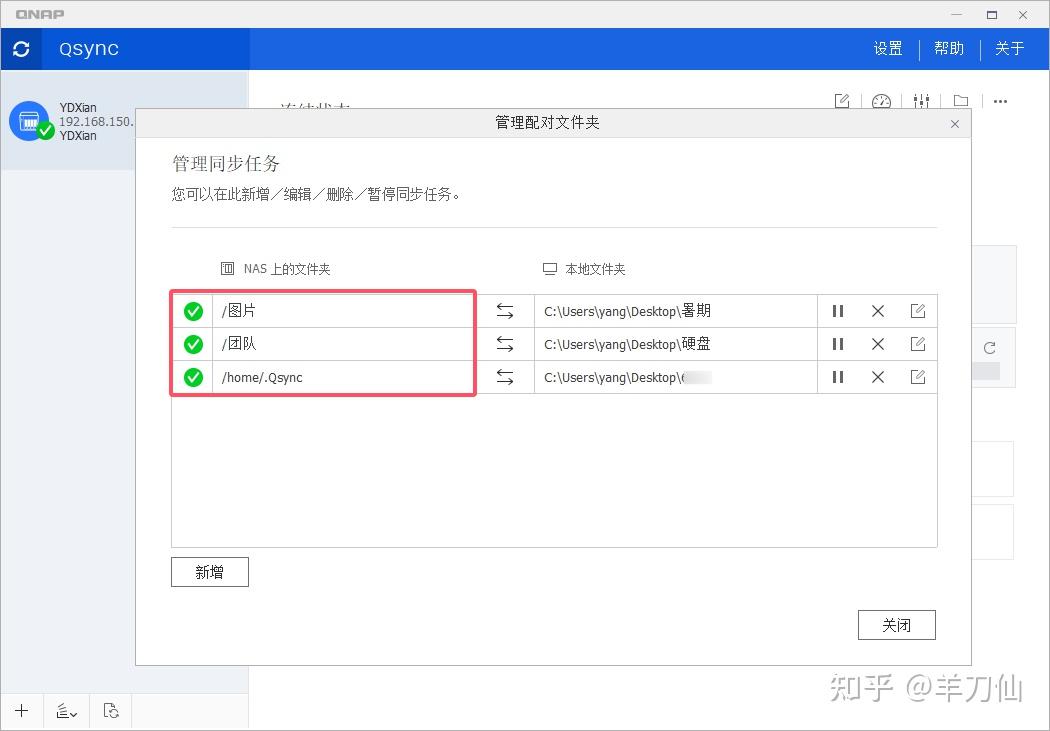
Task: Click the 新增 button to add a task
Action: click(x=209, y=571)
